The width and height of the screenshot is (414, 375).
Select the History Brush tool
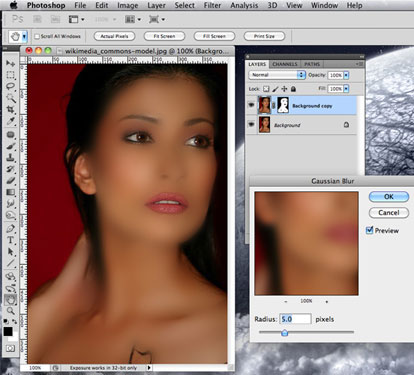tap(10, 169)
